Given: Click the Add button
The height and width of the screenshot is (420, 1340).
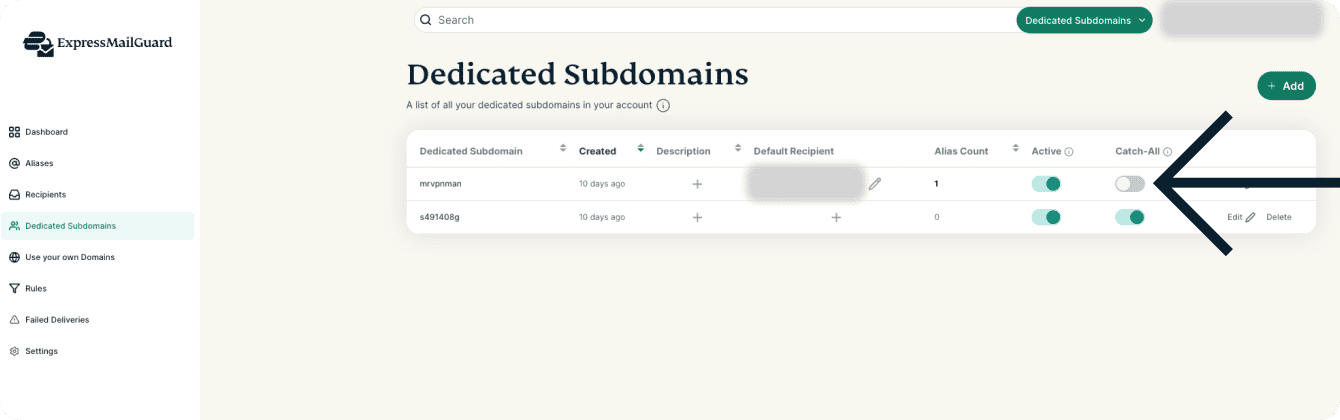Looking at the screenshot, I should pyautogui.click(x=1286, y=86).
